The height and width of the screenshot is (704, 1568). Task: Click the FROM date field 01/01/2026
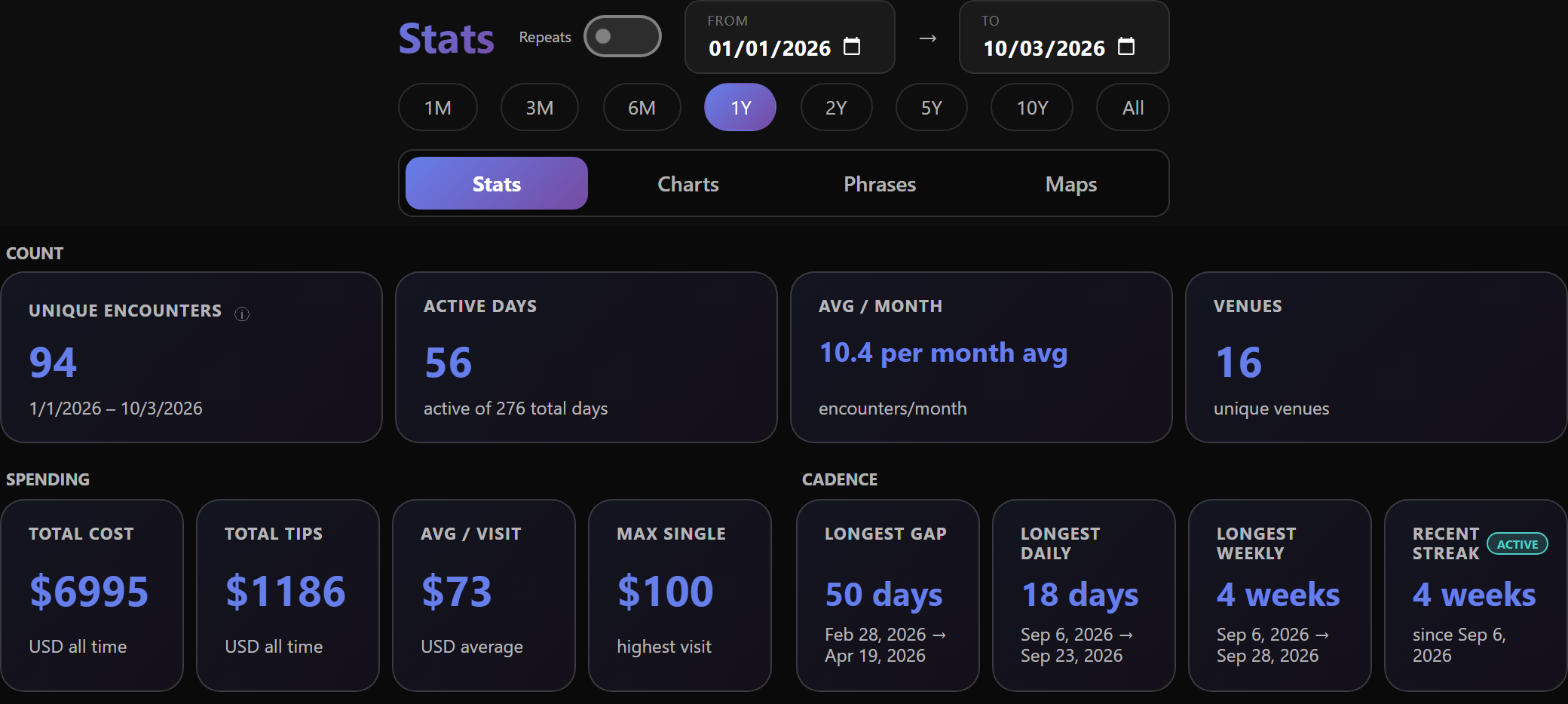tap(789, 37)
